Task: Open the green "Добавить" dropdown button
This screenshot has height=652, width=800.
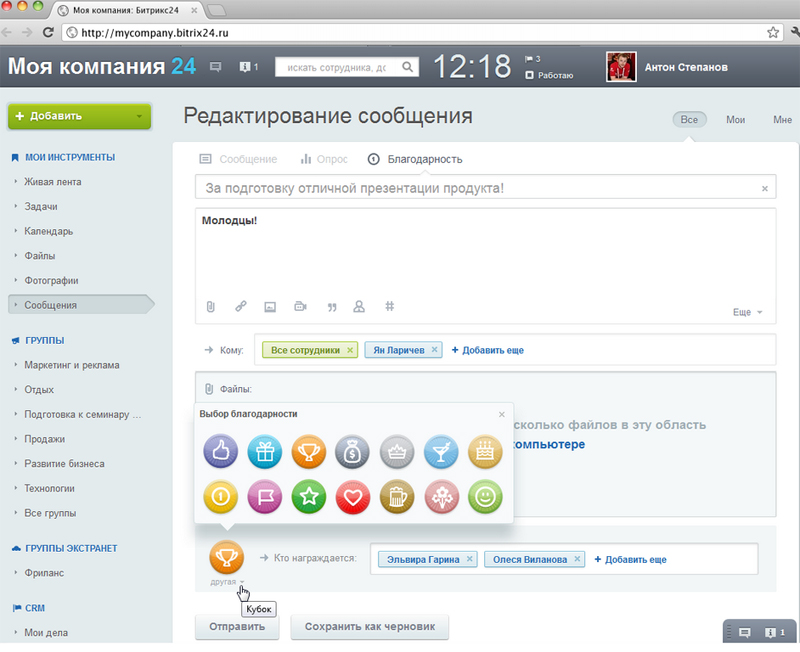Action: click(79, 116)
